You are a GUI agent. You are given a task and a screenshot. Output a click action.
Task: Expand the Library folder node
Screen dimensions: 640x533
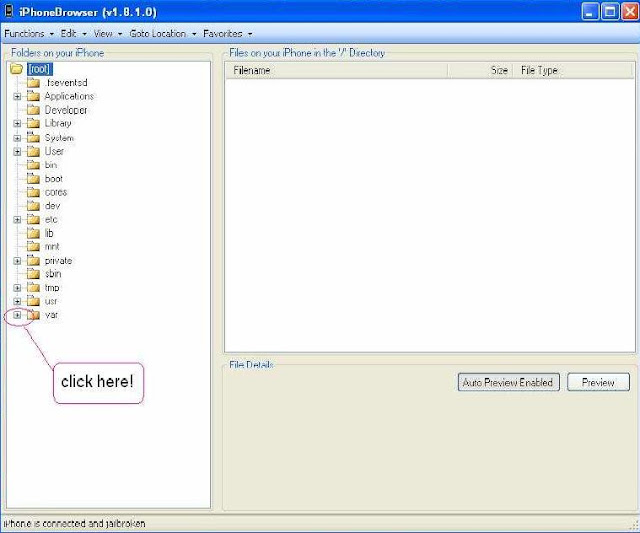17,123
